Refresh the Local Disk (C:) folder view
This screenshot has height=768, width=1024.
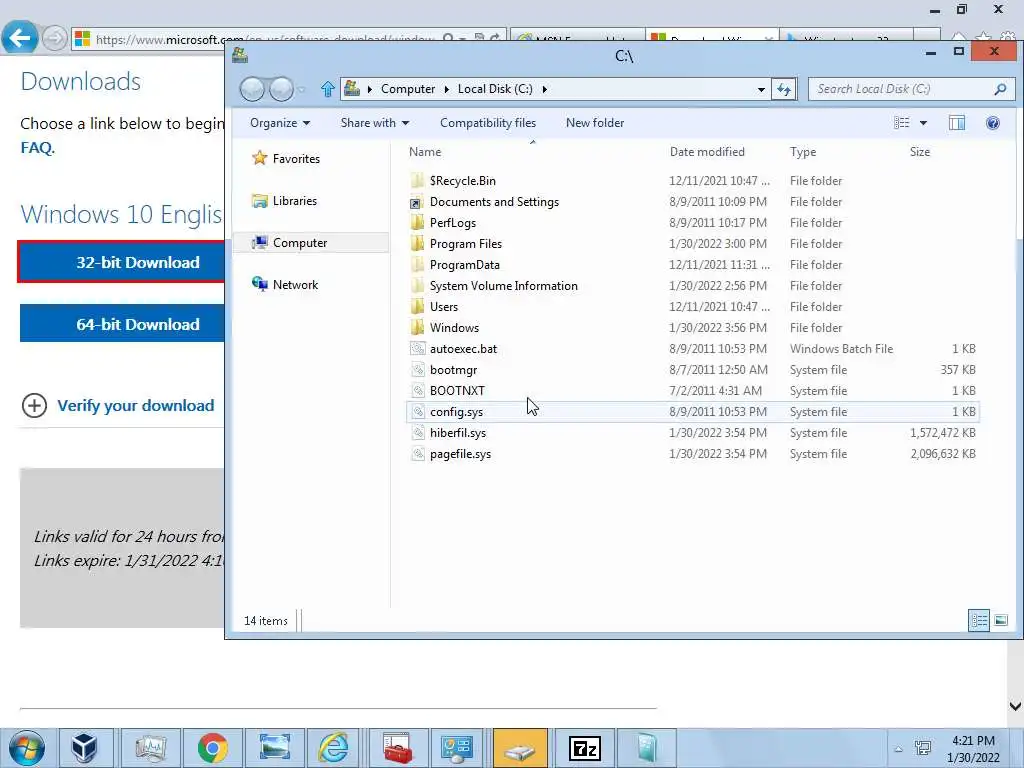(784, 89)
